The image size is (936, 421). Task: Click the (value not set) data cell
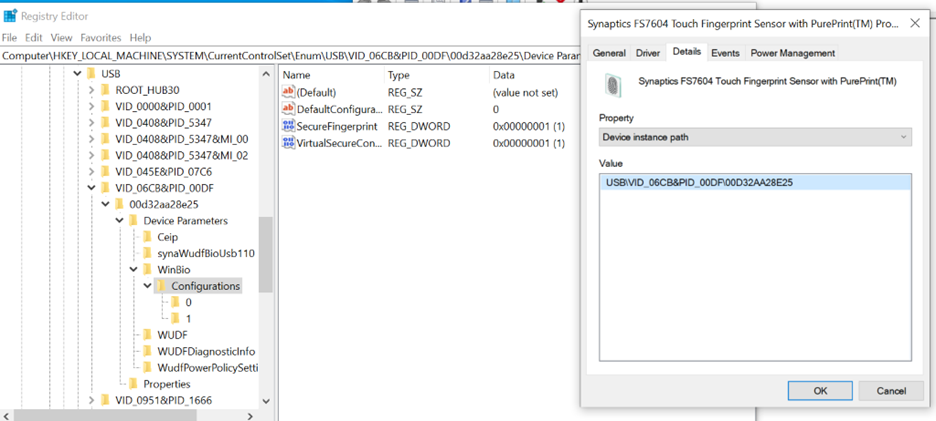[x=525, y=93]
